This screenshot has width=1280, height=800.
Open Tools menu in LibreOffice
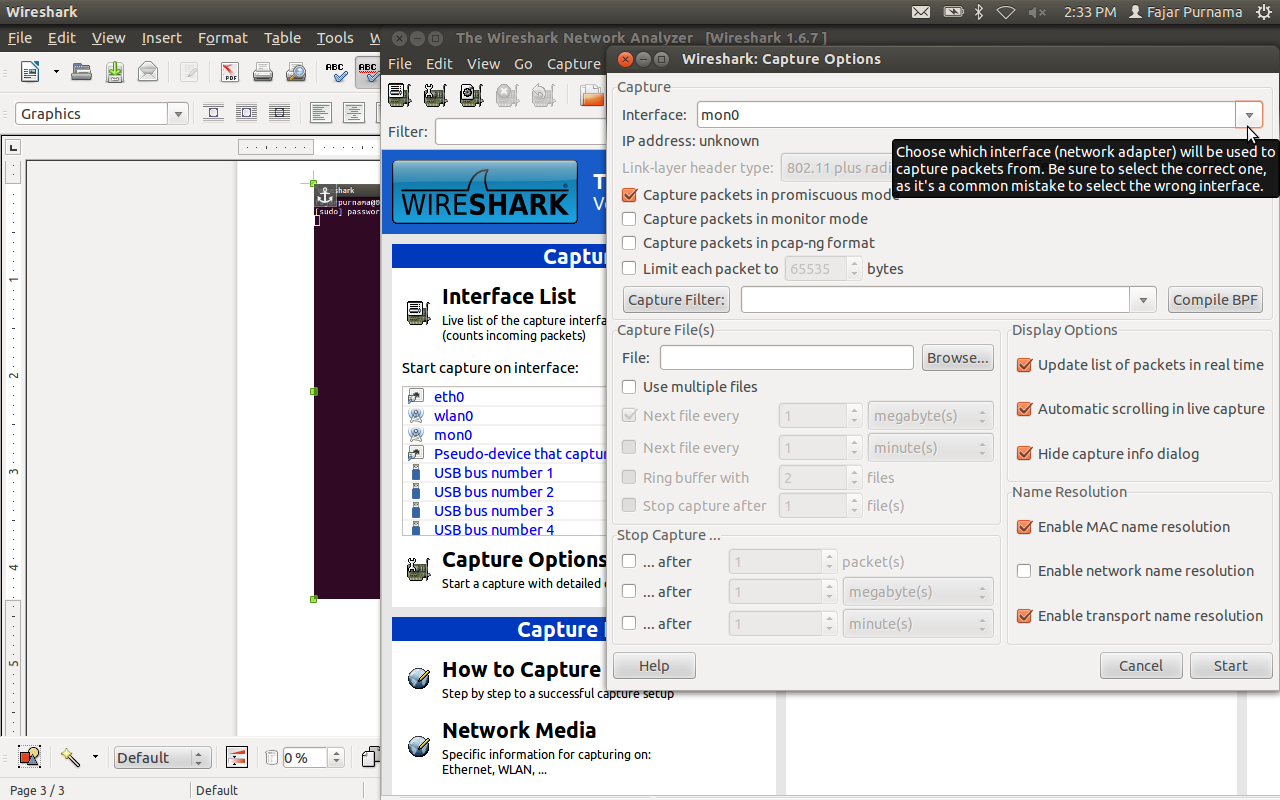(335, 38)
